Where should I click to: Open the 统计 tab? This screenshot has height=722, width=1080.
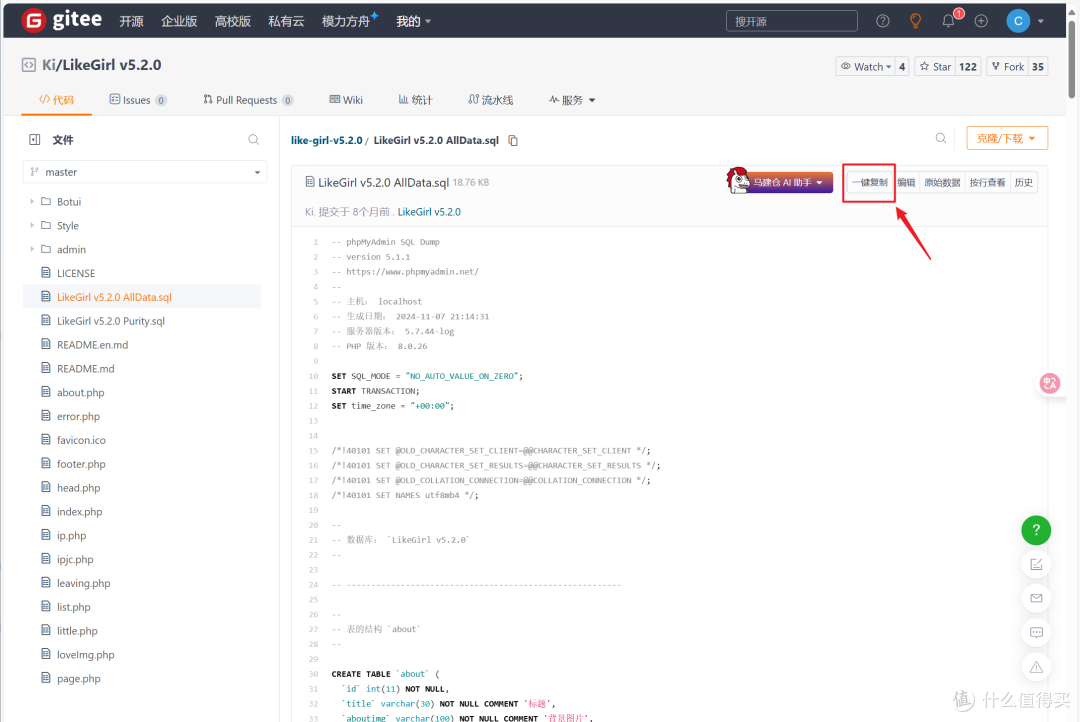click(415, 101)
